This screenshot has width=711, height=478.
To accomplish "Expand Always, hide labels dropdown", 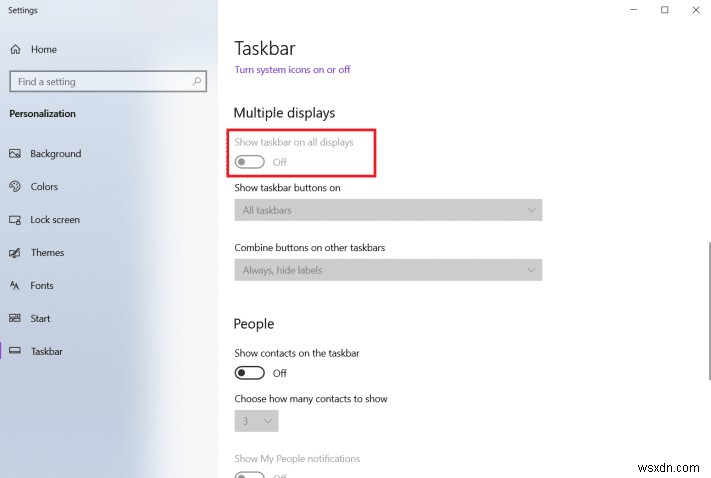I will [388, 270].
